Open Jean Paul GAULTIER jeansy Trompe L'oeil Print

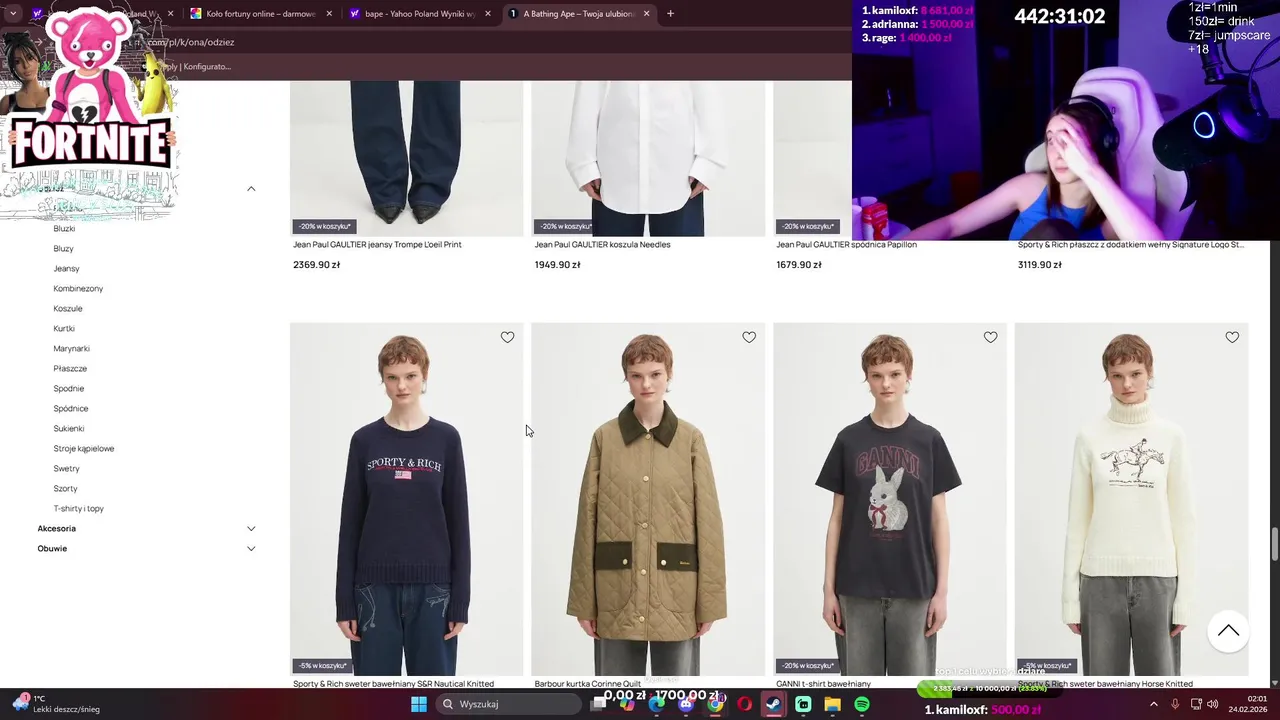377,244
